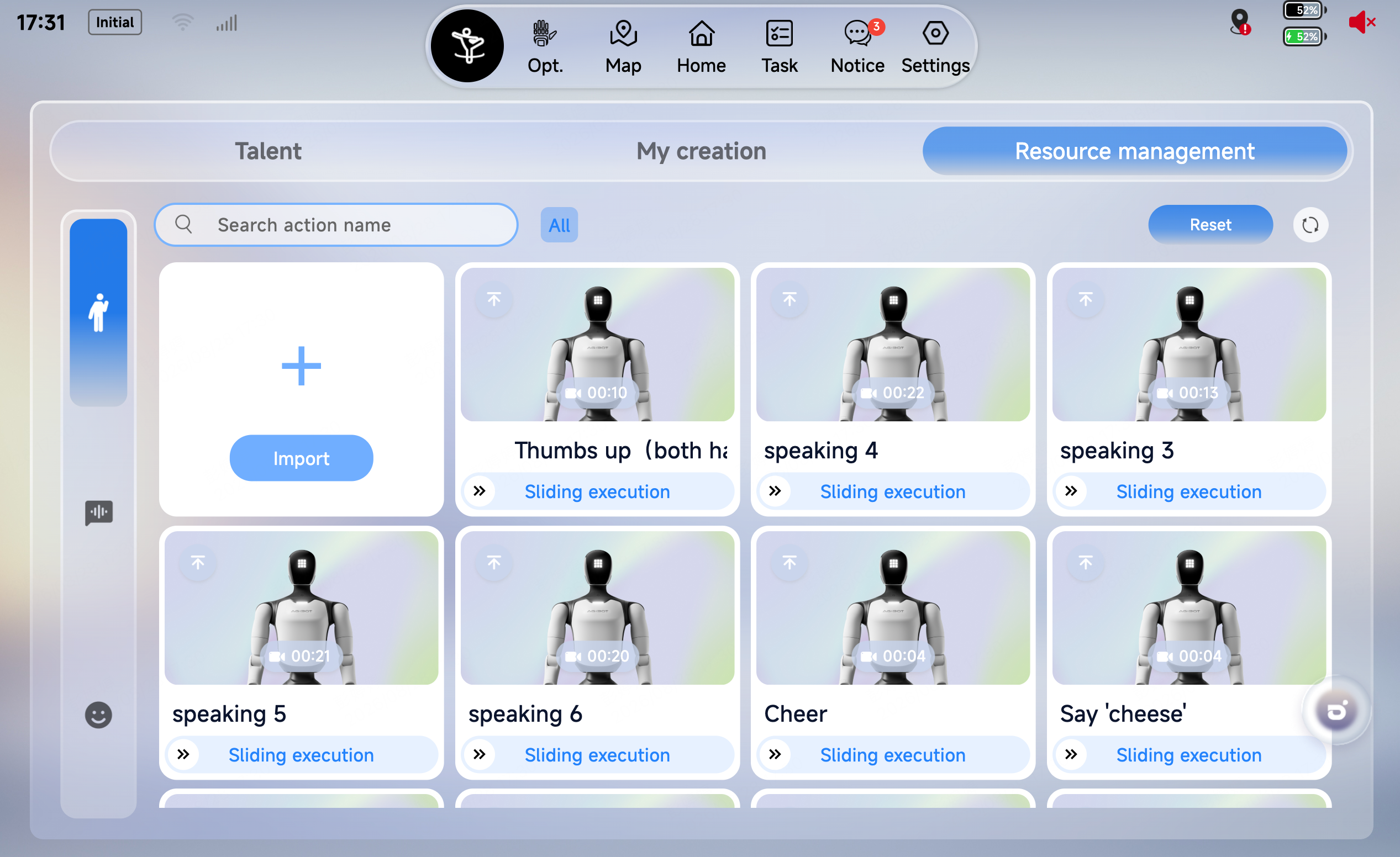This screenshot has width=1400, height=857.
Task: Pin speaking 5 card to top
Action: (198, 562)
